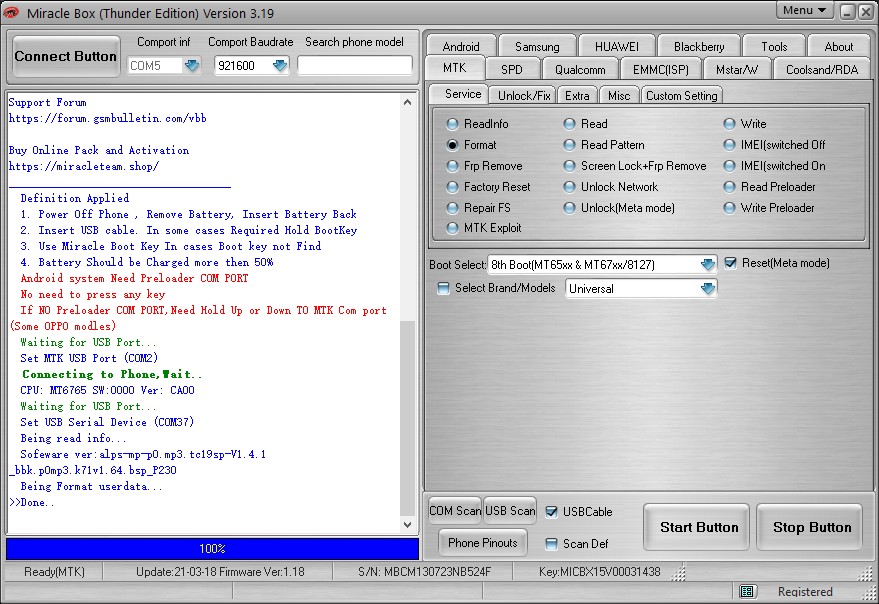Select the MTK tab
Viewport: 879px width, 604px height.
455,68
